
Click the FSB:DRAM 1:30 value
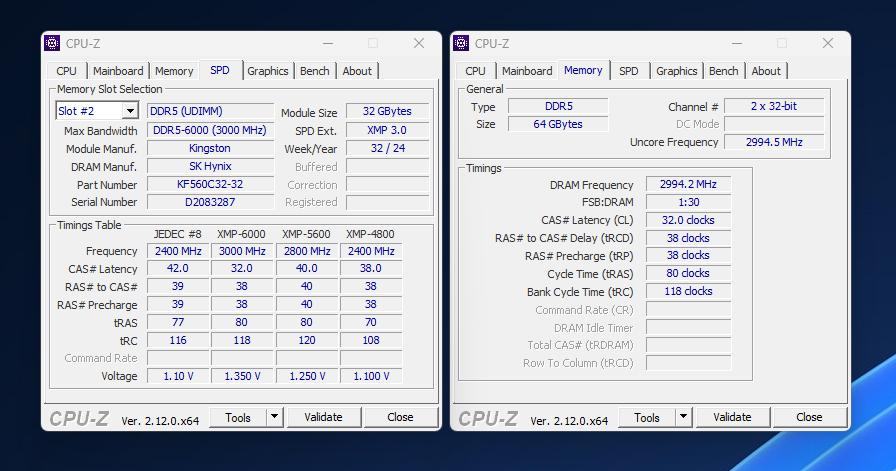tap(689, 202)
